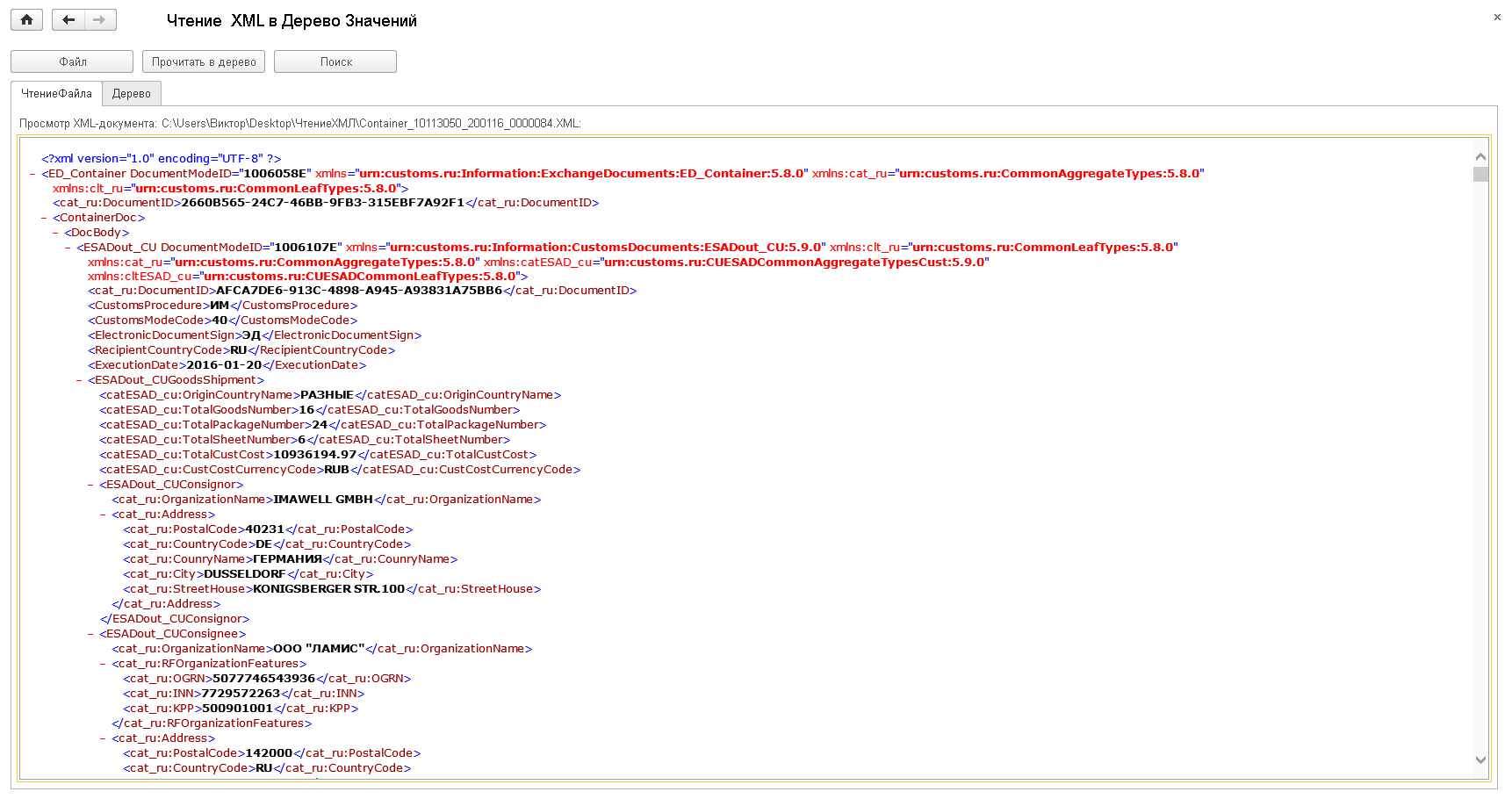The width and height of the screenshot is (1512, 799).
Task: Click the street KONIGSBERGER STR.100
Action: pyautogui.click(x=328, y=589)
